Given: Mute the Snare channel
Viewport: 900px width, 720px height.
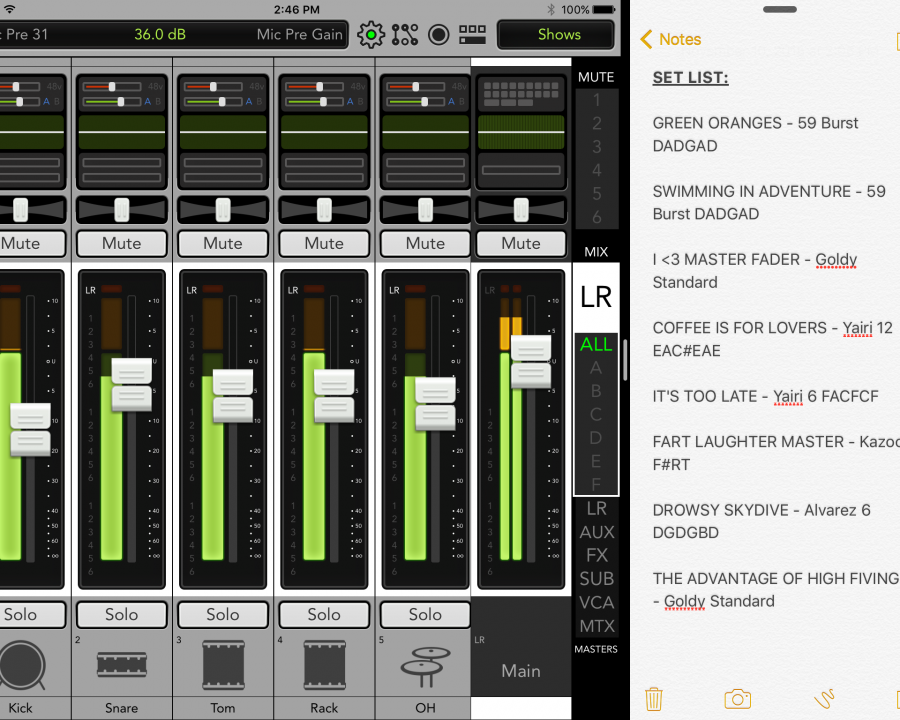Looking at the screenshot, I should (121, 243).
